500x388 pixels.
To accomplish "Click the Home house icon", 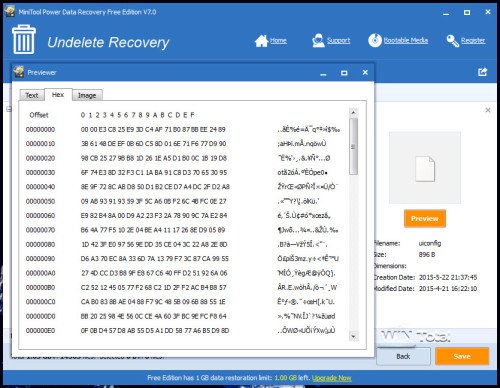I will [x=261, y=41].
